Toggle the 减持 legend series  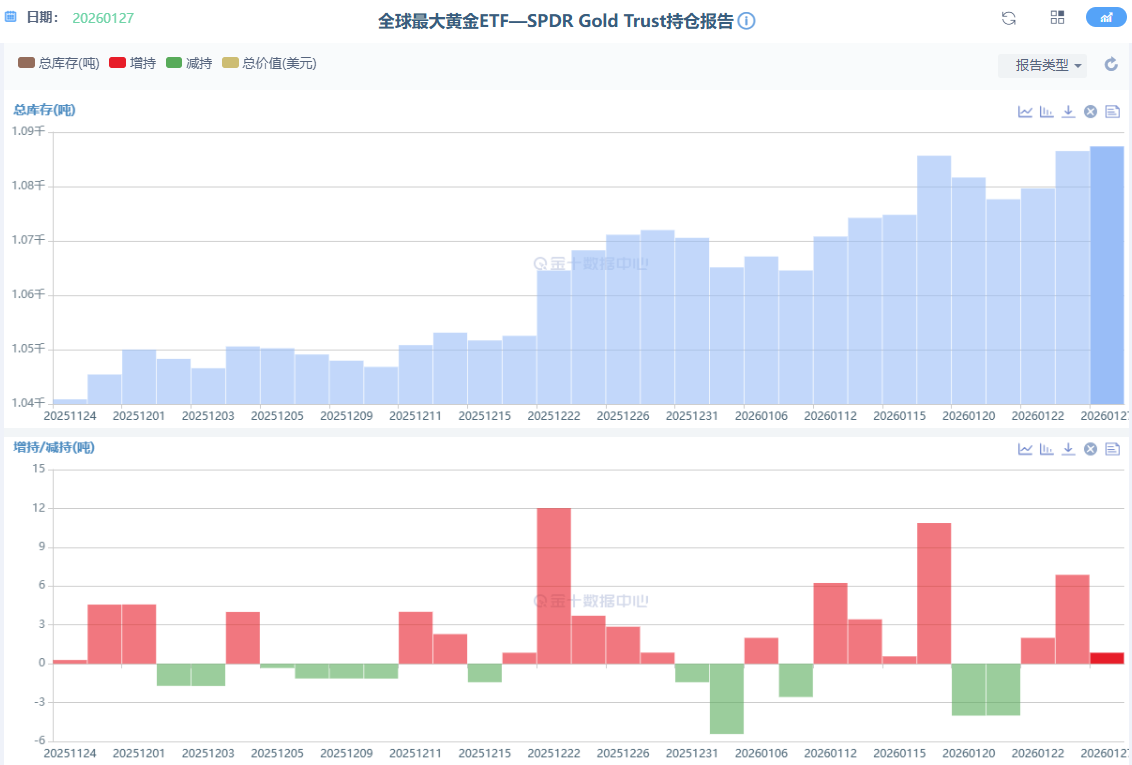click(x=189, y=63)
